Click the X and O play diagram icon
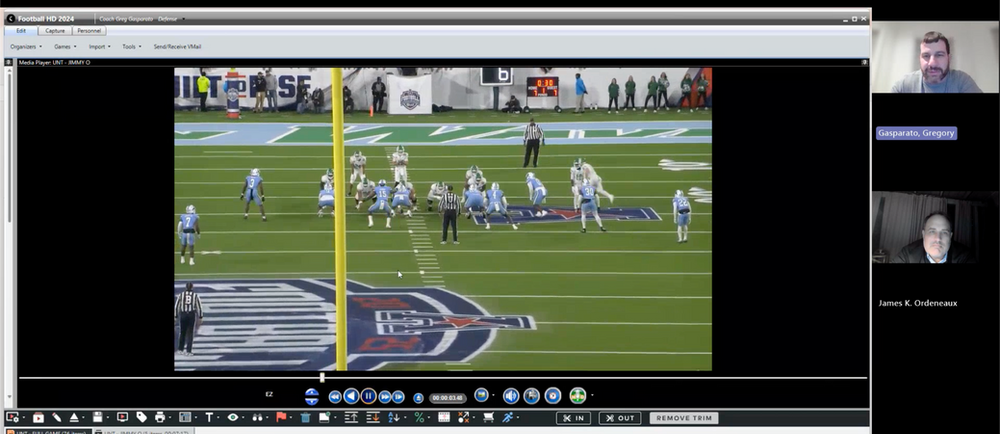 [464, 417]
